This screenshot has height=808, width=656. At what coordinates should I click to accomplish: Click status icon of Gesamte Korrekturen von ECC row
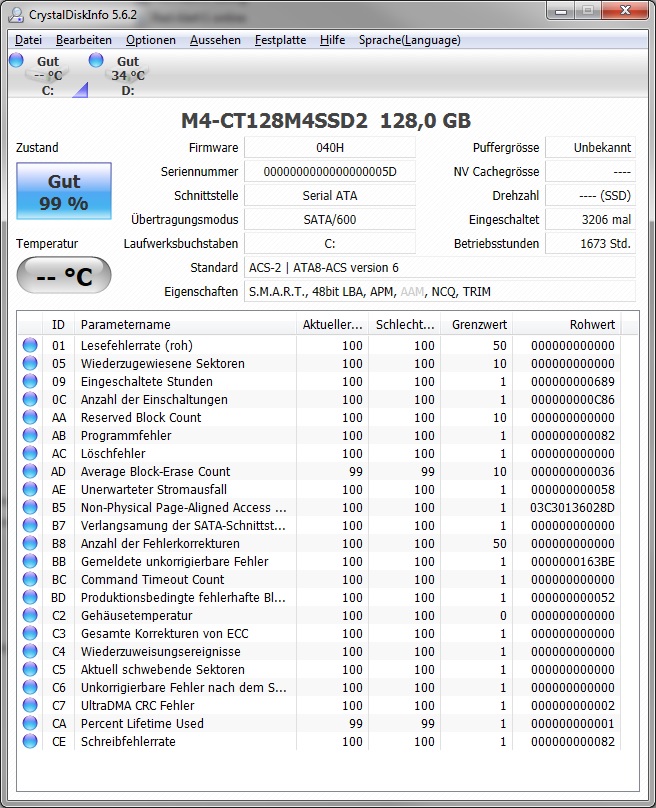[x=30, y=633]
